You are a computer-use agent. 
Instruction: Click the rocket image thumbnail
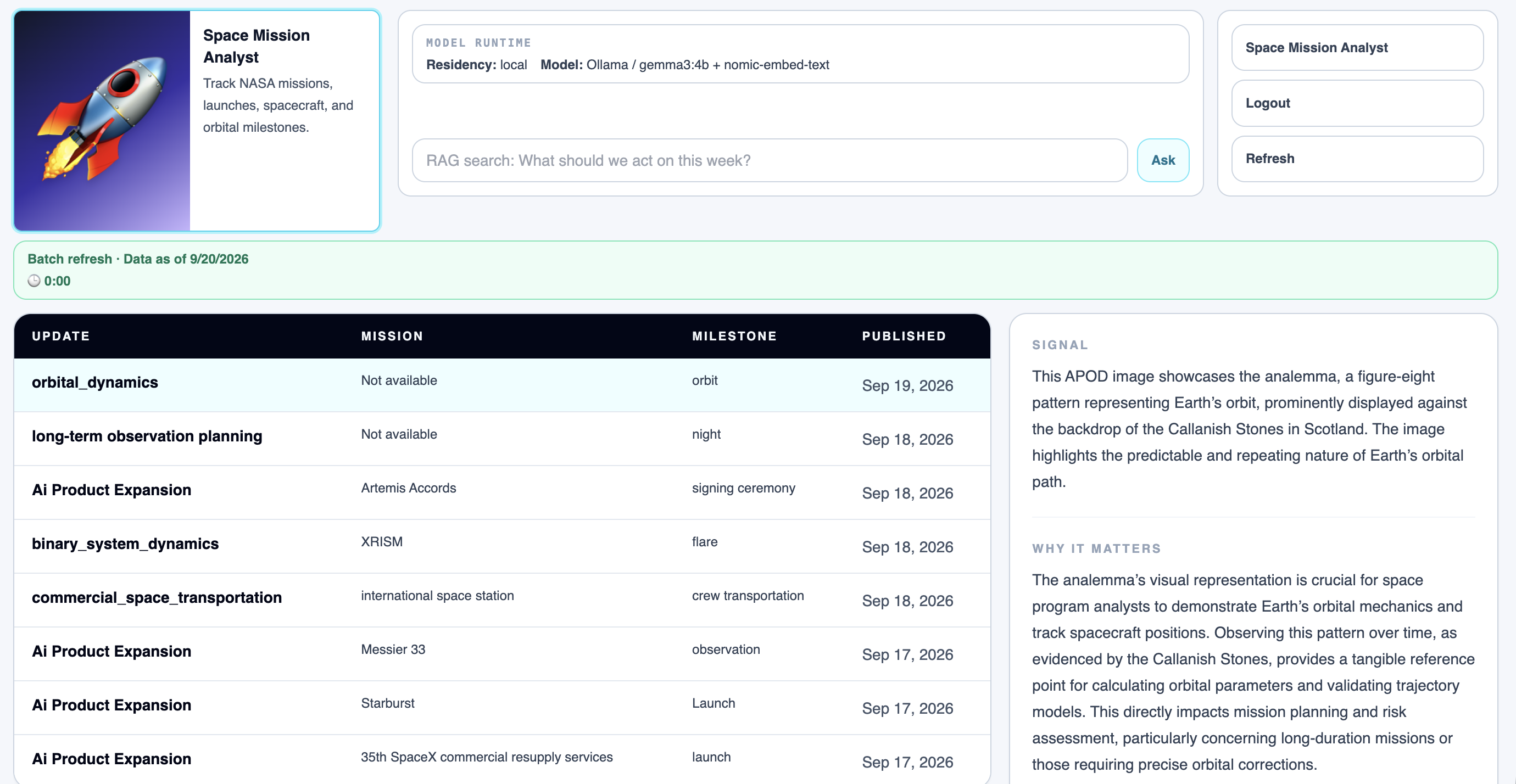(x=102, y=121)
